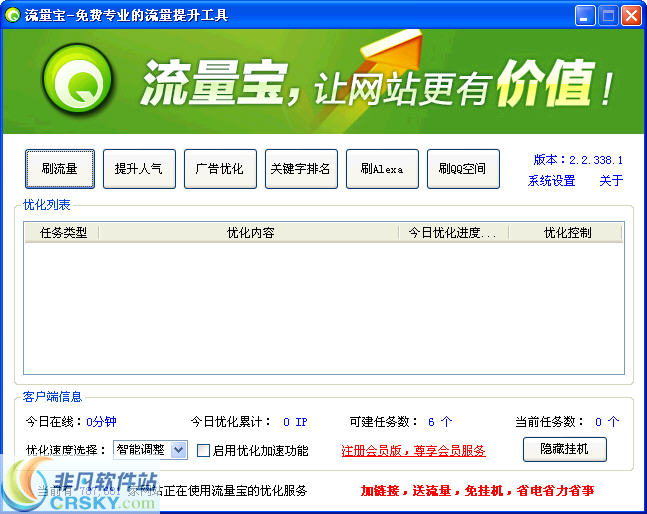Click the 当前任务数 0 个 value
Image resolution: width=647 pixels, height=514 pixels.
pyautogui.click(x=607, y=422)
